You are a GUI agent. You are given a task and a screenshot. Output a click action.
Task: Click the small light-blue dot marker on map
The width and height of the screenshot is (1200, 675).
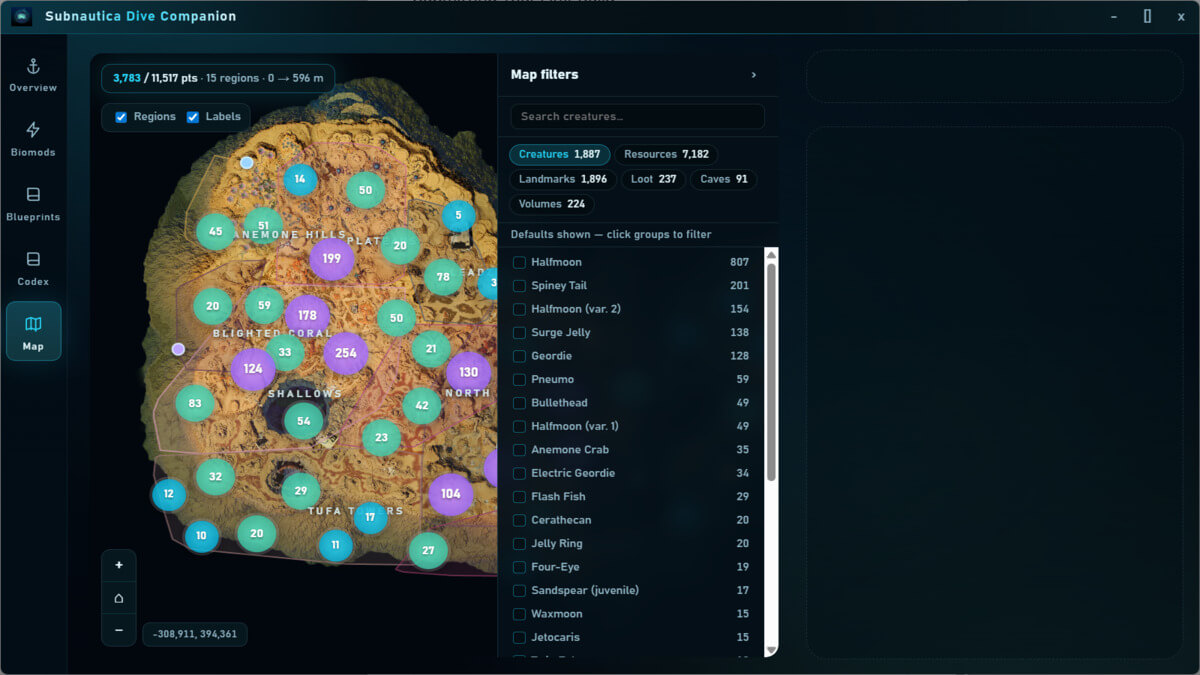click(x=247, y=162)
